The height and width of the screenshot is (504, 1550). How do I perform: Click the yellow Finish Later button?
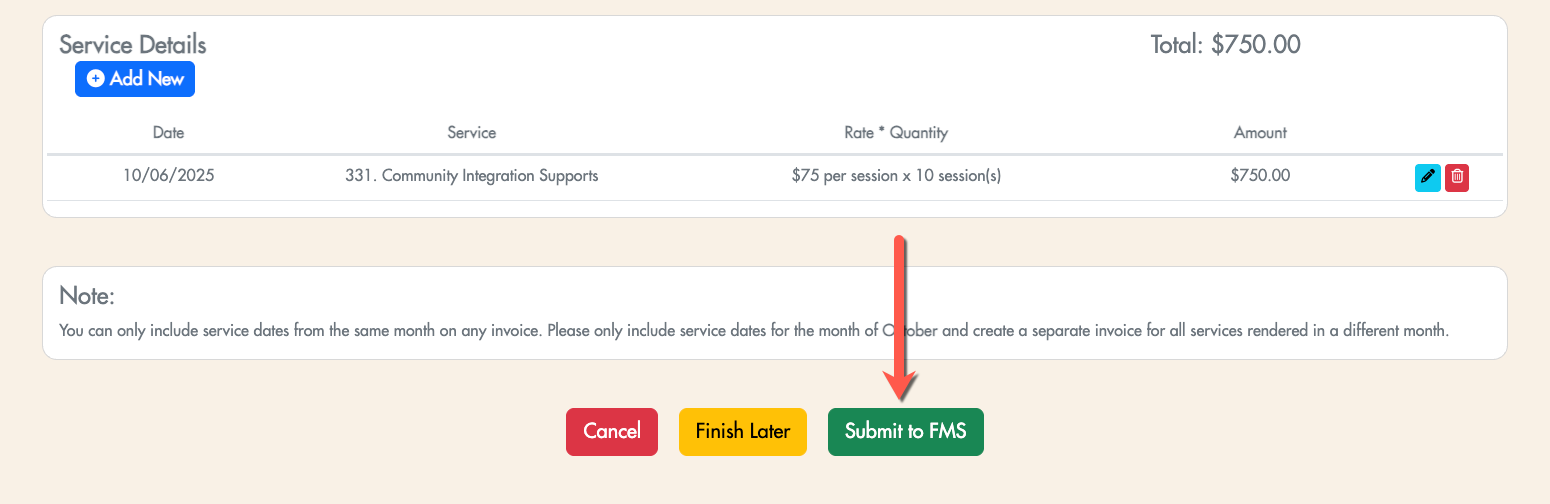(x=743, y=432)
